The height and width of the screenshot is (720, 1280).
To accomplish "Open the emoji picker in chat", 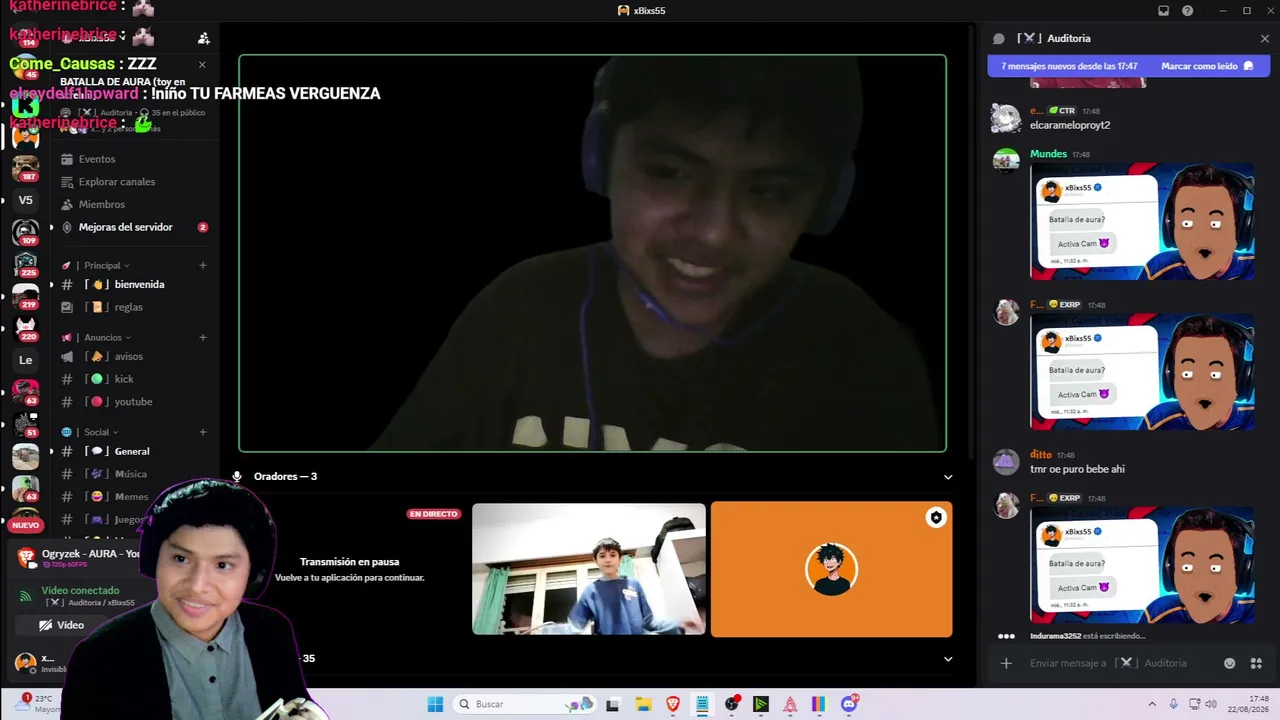I will 1230,663.
